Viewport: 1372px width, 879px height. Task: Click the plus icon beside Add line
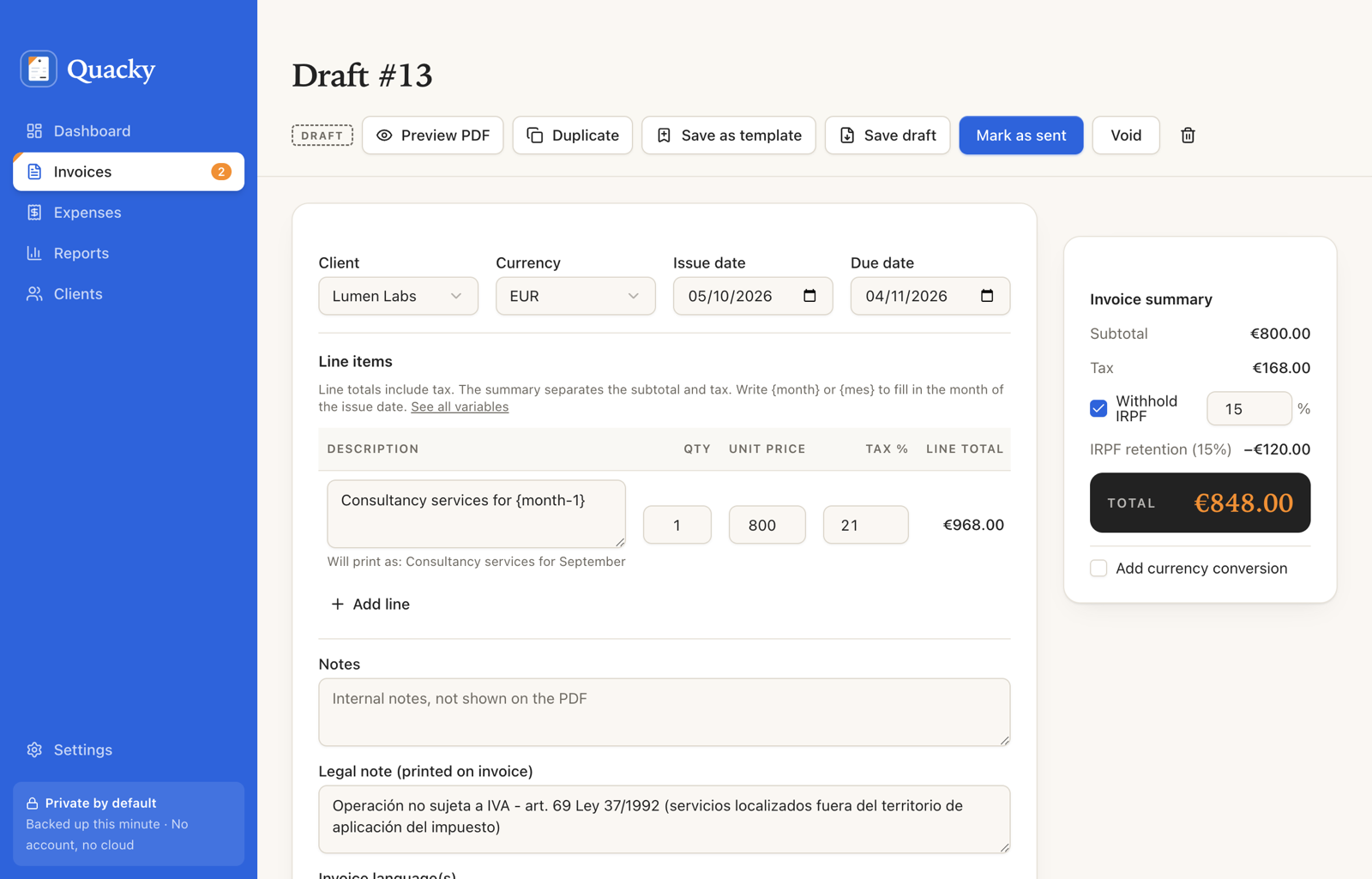(338, 604)
